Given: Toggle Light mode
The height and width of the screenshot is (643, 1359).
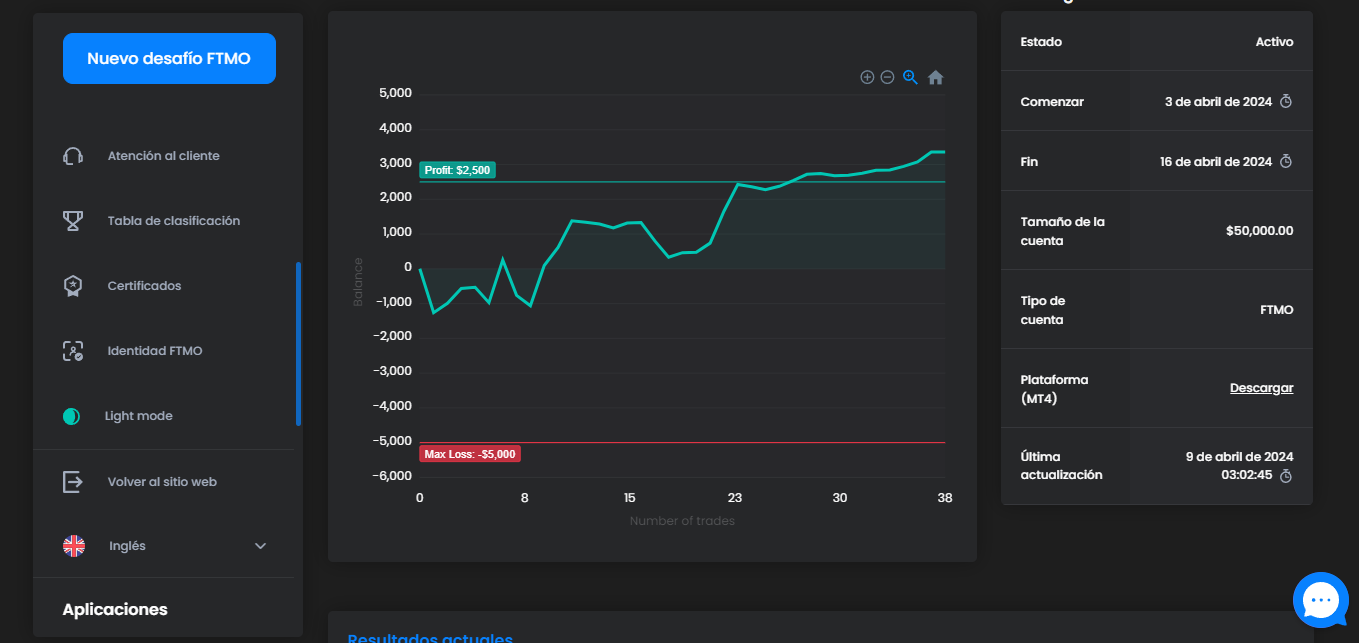Looking at the screenshot, I should pyautogui.click(x=71, y=416).
